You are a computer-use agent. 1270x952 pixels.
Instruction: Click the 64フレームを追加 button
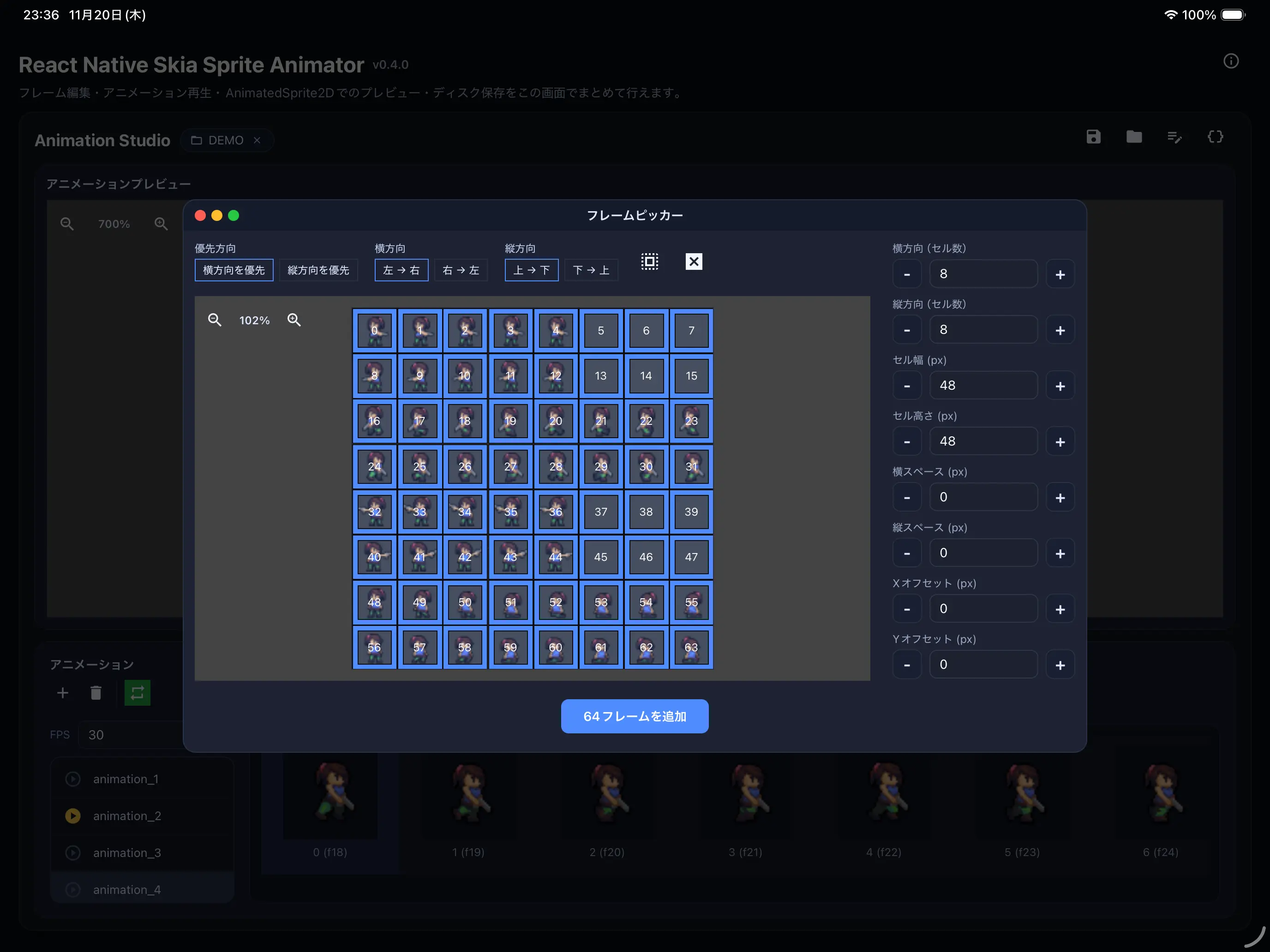(635, 716)
